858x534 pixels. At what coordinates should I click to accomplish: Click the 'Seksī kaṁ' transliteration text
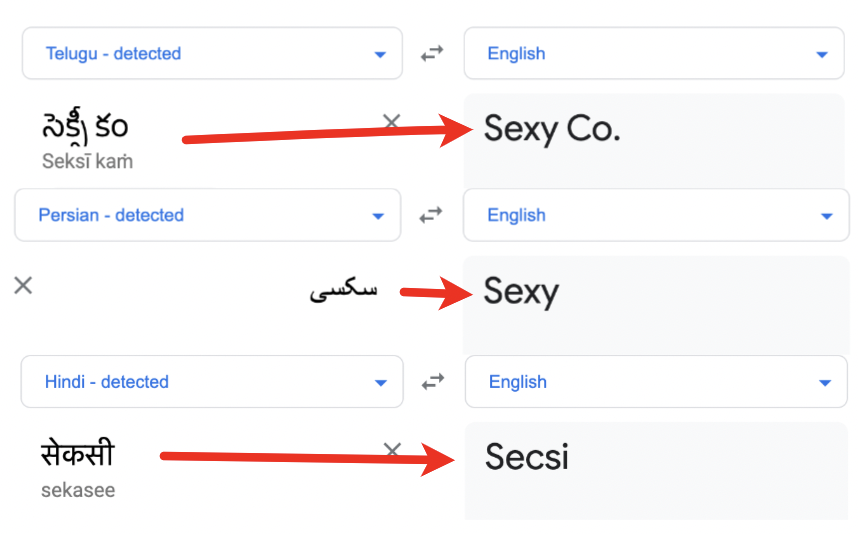tap(87, 161)
